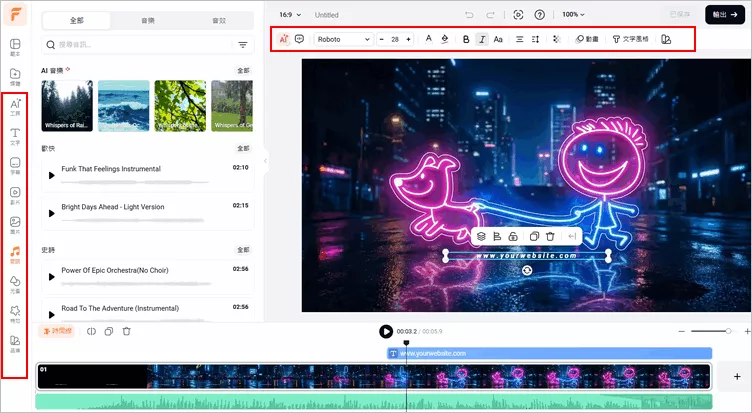Viewport: 752px width, 413px height.
Task: Toggle the lock on the floating text toolbar
Action: click(x=512, y=236)
